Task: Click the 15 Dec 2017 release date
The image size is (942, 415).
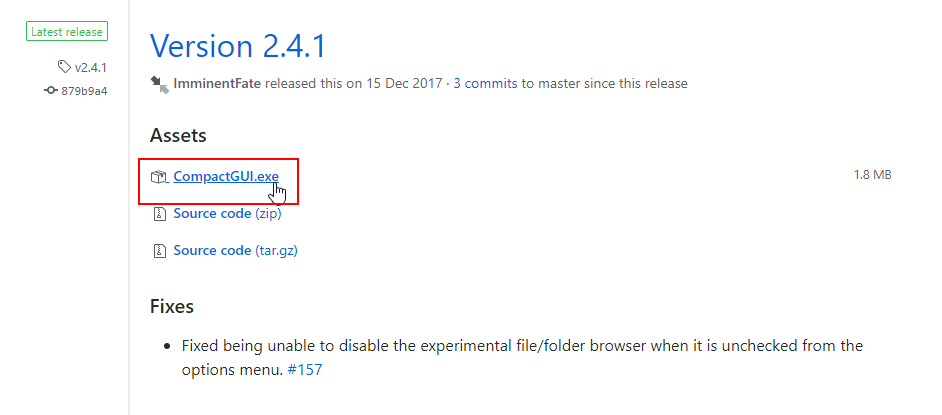Action: click(407, 83)
